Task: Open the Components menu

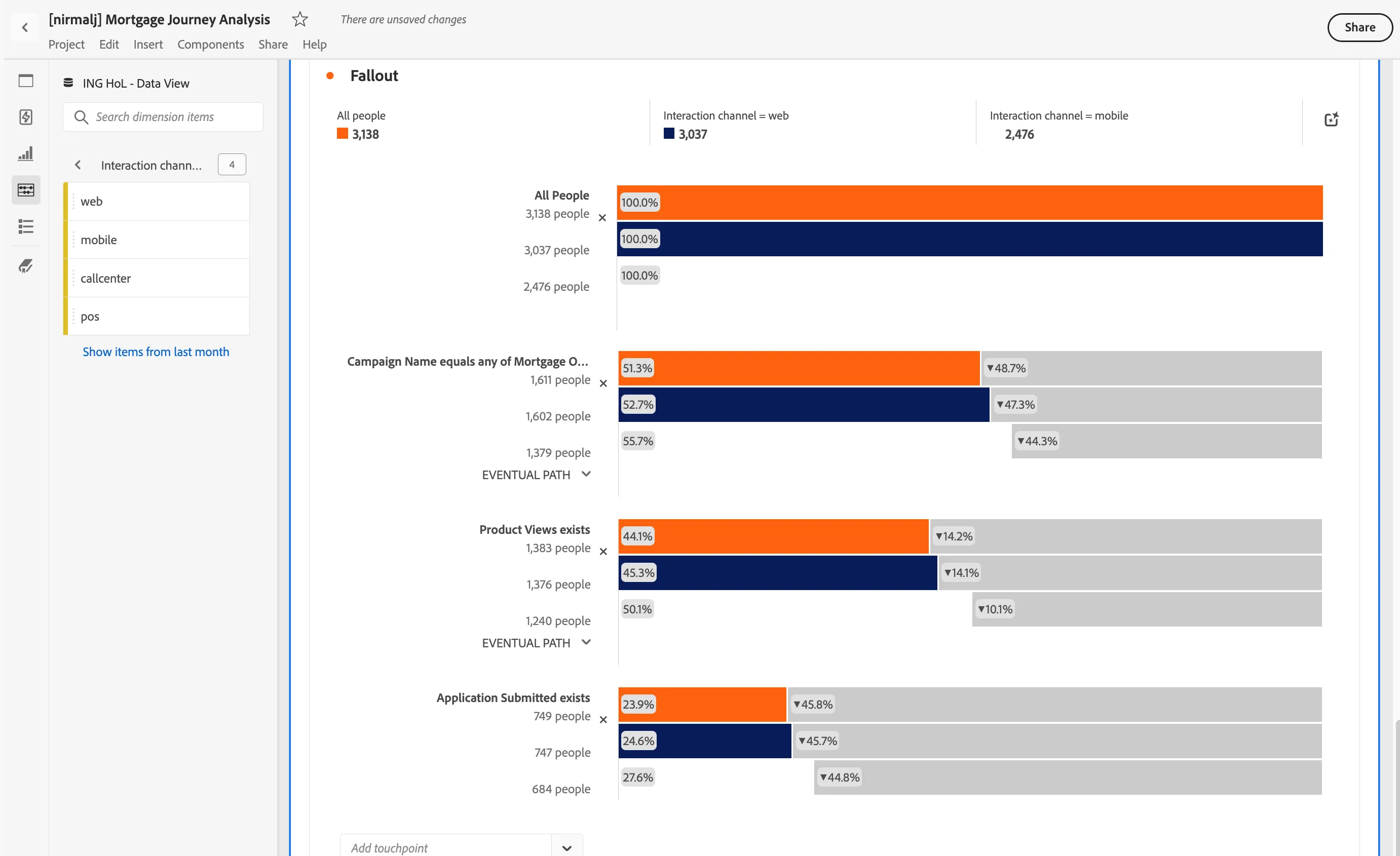Action: tap(210, 44)
